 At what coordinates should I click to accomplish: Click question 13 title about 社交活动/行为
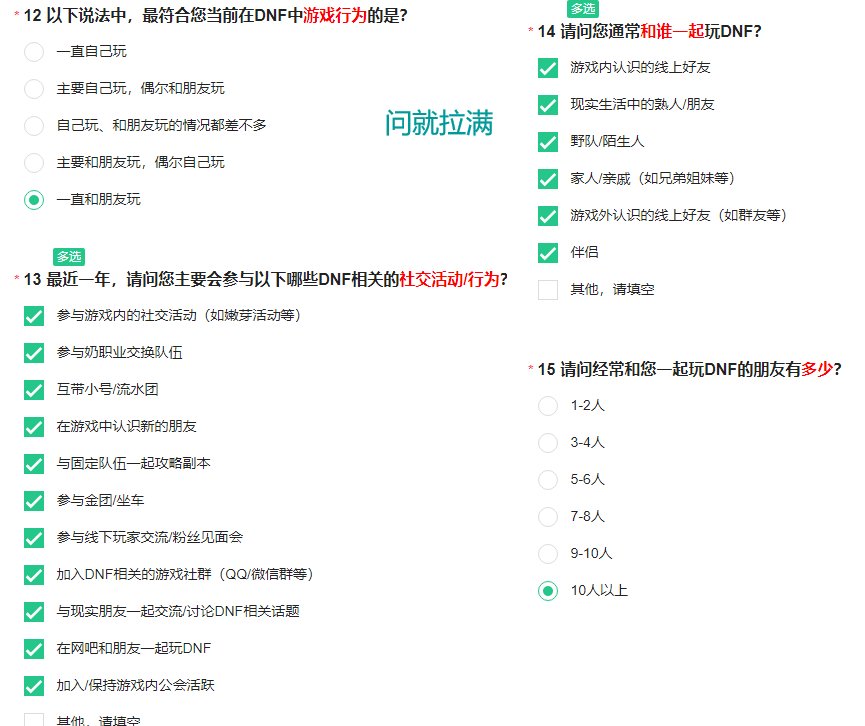265,279
